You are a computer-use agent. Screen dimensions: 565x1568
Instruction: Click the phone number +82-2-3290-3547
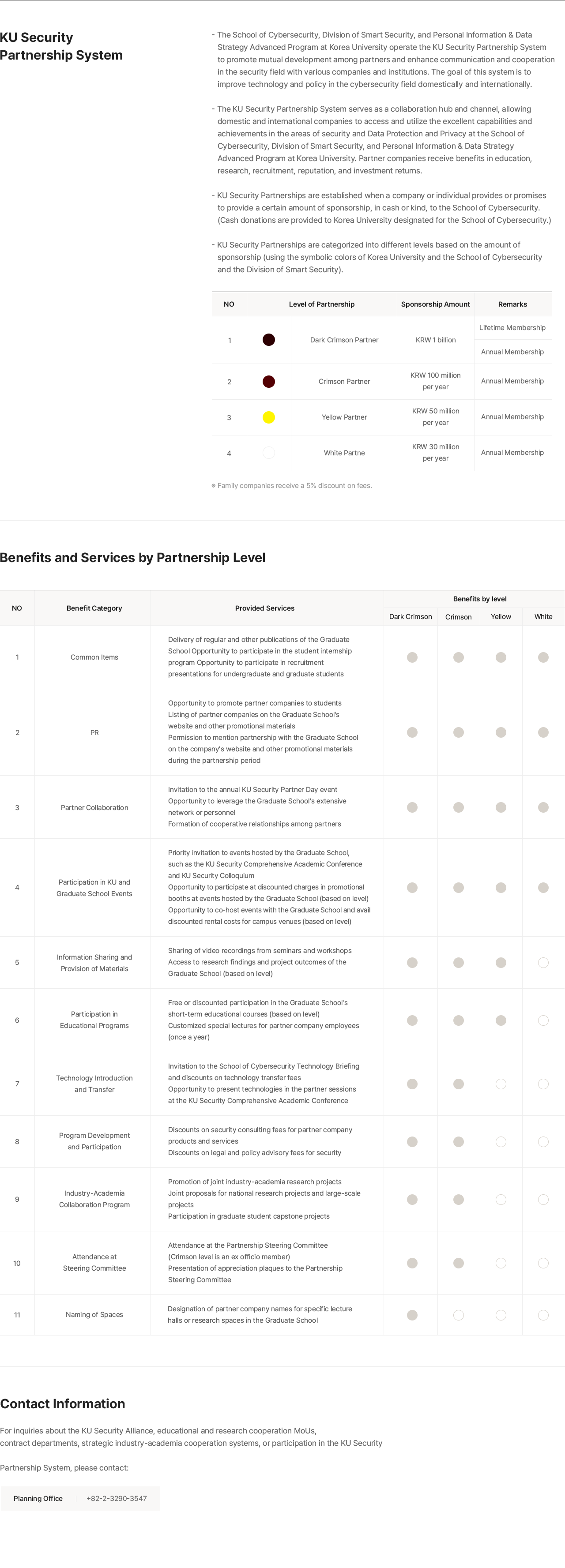(x=116, y=1498)
